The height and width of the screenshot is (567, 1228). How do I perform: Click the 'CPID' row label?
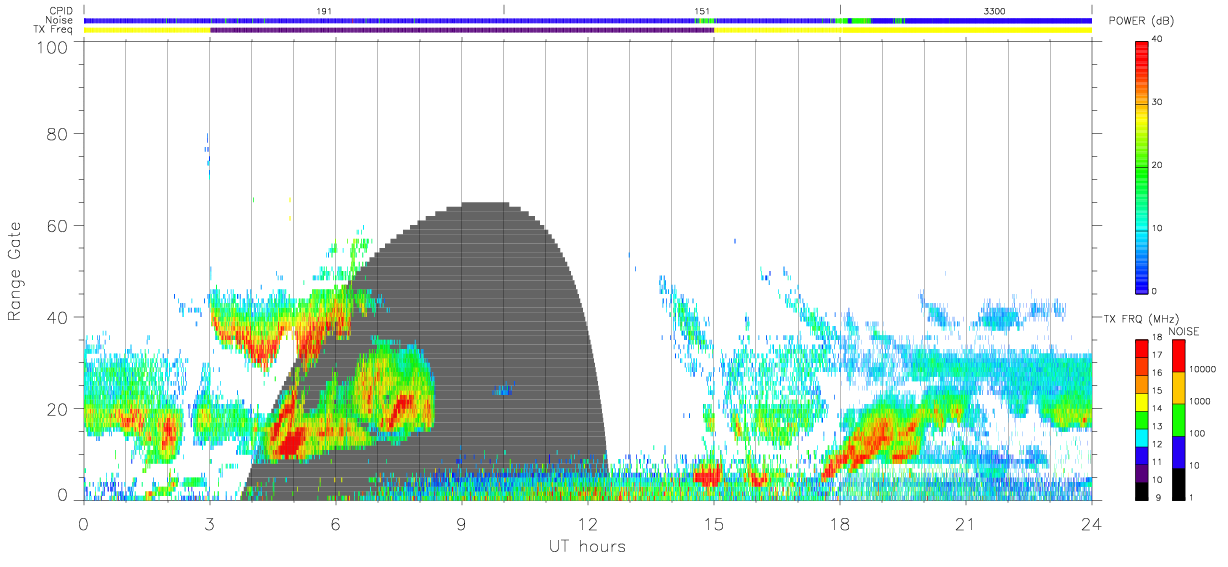(60, 11)
